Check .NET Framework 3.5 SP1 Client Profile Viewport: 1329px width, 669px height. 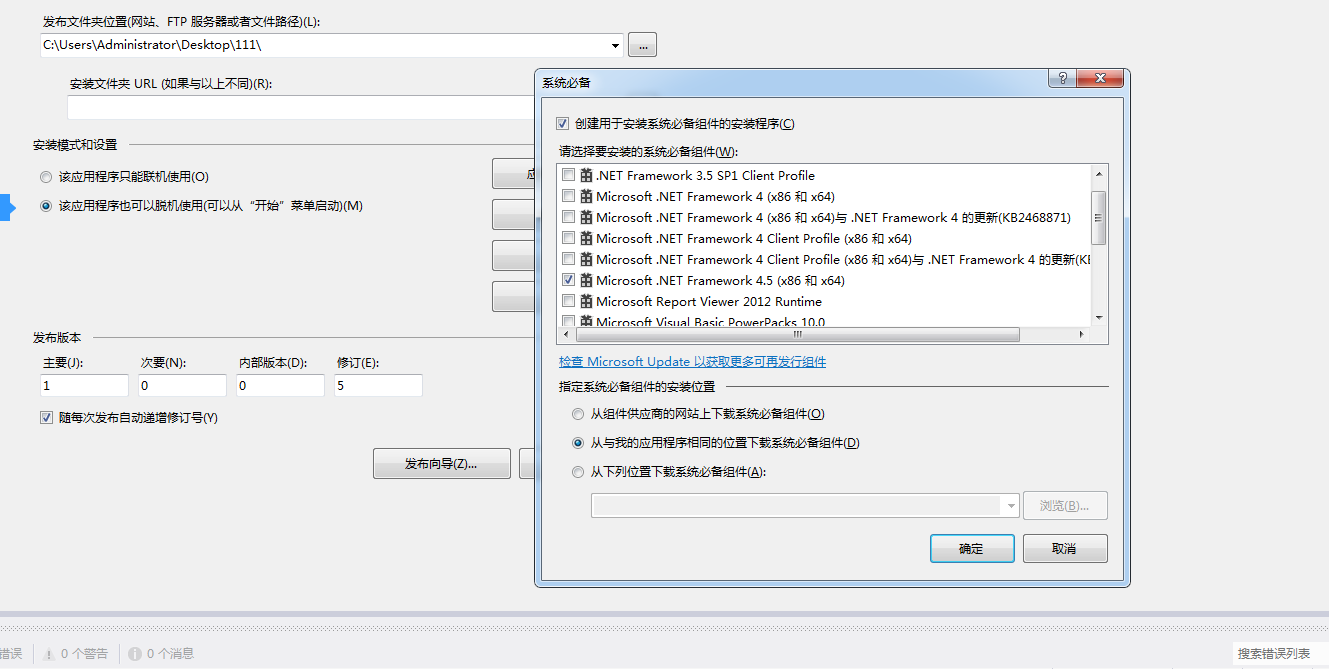click(568, 175)
